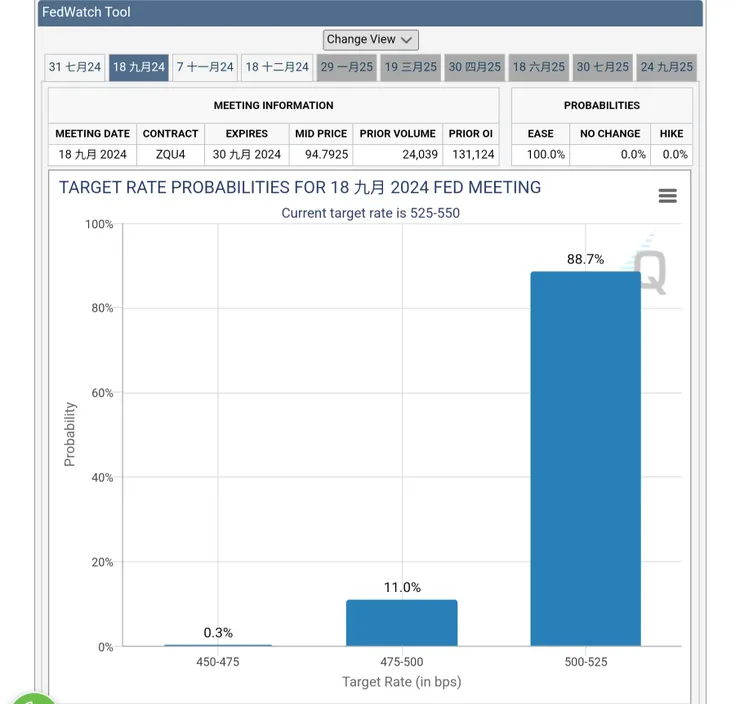Select the 18 十二月24 meeting tab

[277, 67]
